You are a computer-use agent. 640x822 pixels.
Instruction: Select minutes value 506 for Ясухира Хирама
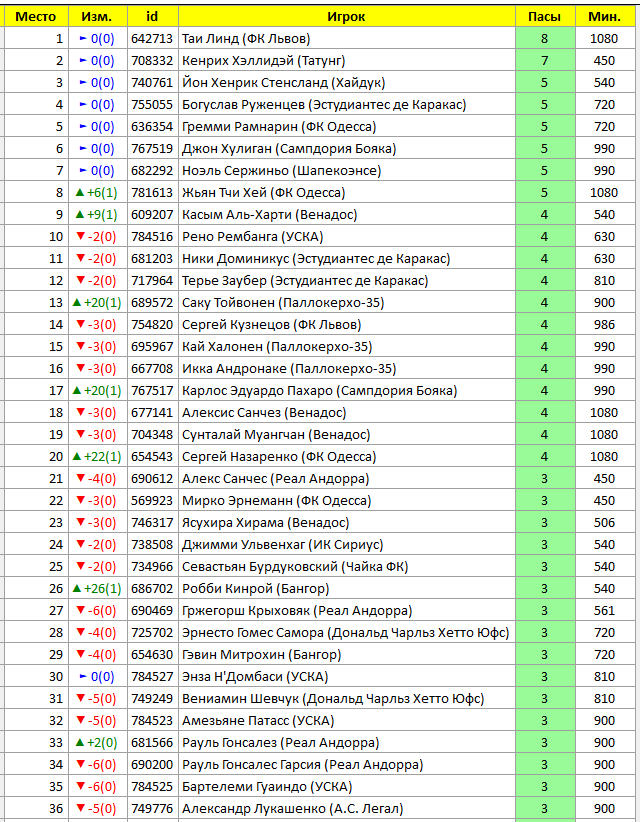pos(604,523)
